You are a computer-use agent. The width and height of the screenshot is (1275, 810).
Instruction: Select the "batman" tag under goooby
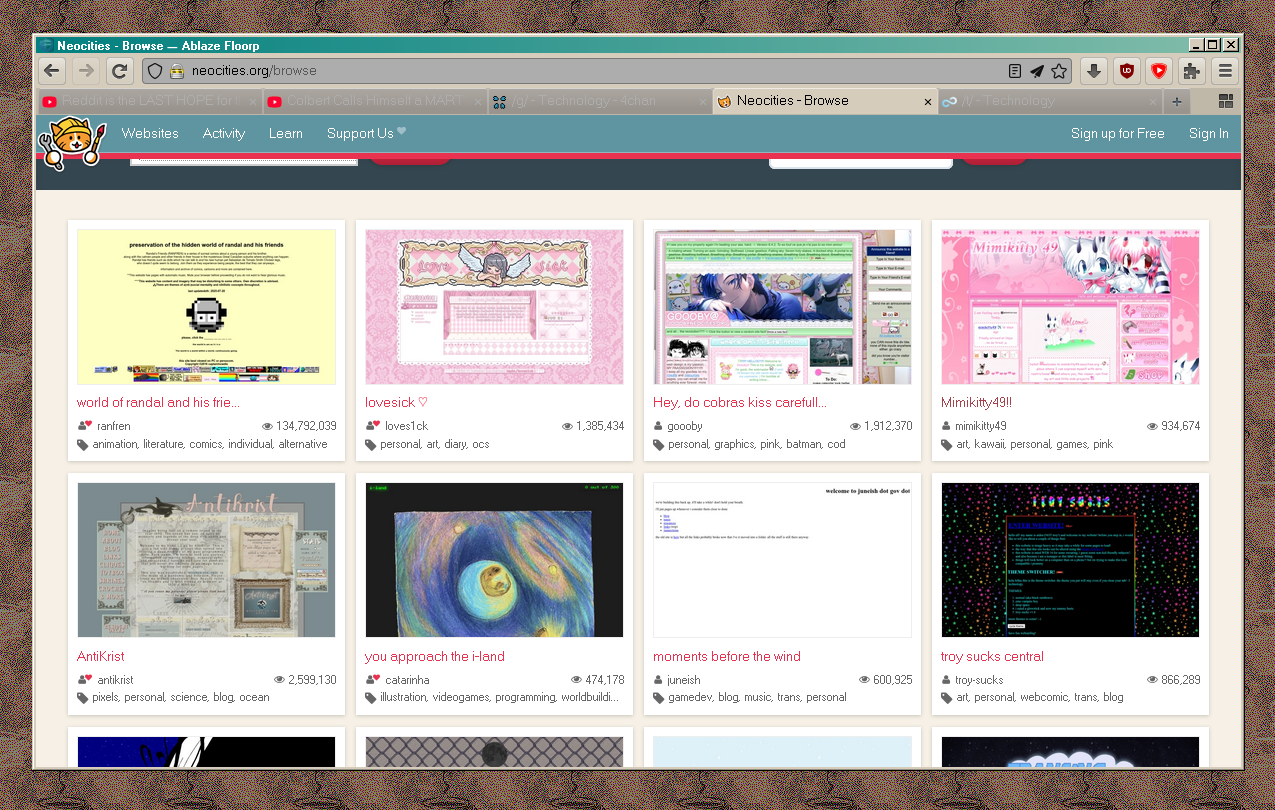803,444
